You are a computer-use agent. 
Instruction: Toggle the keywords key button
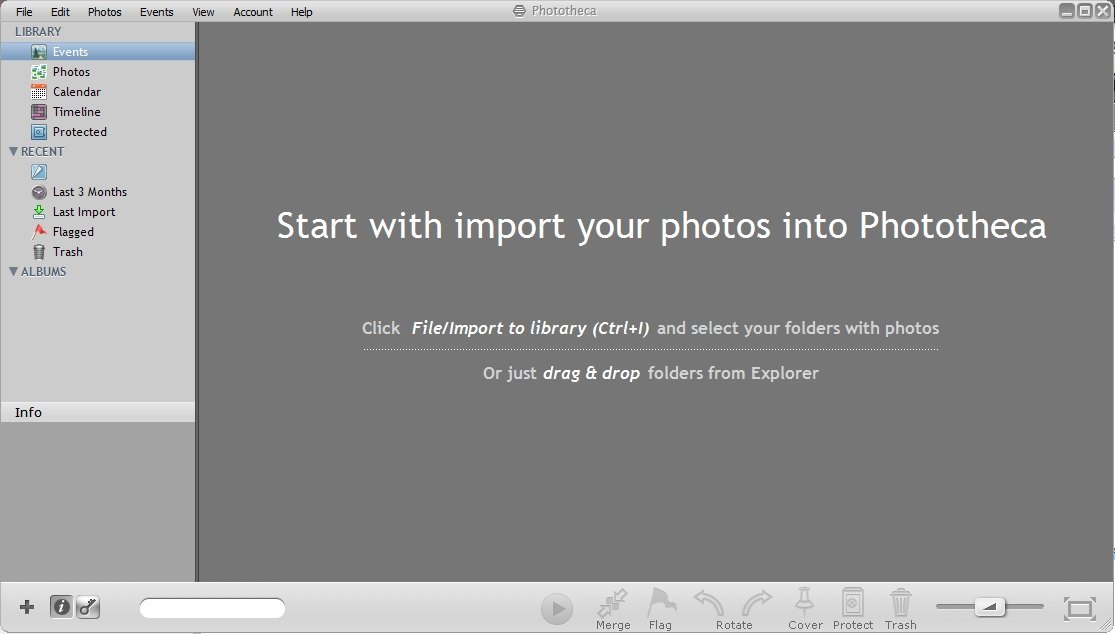click(88, 606)
